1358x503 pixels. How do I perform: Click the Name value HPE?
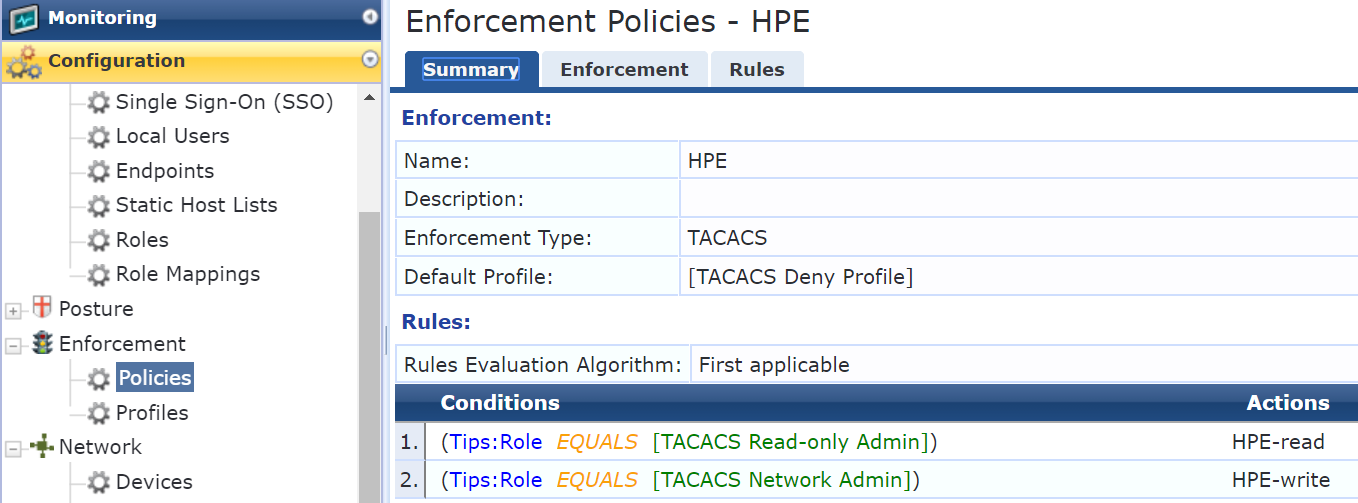click(x=708, y=160)
